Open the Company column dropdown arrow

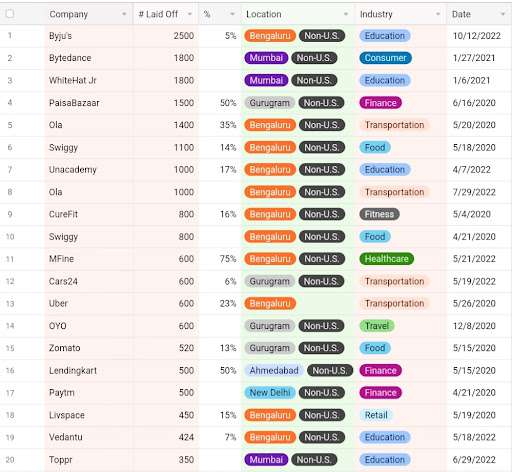(124, 14)
